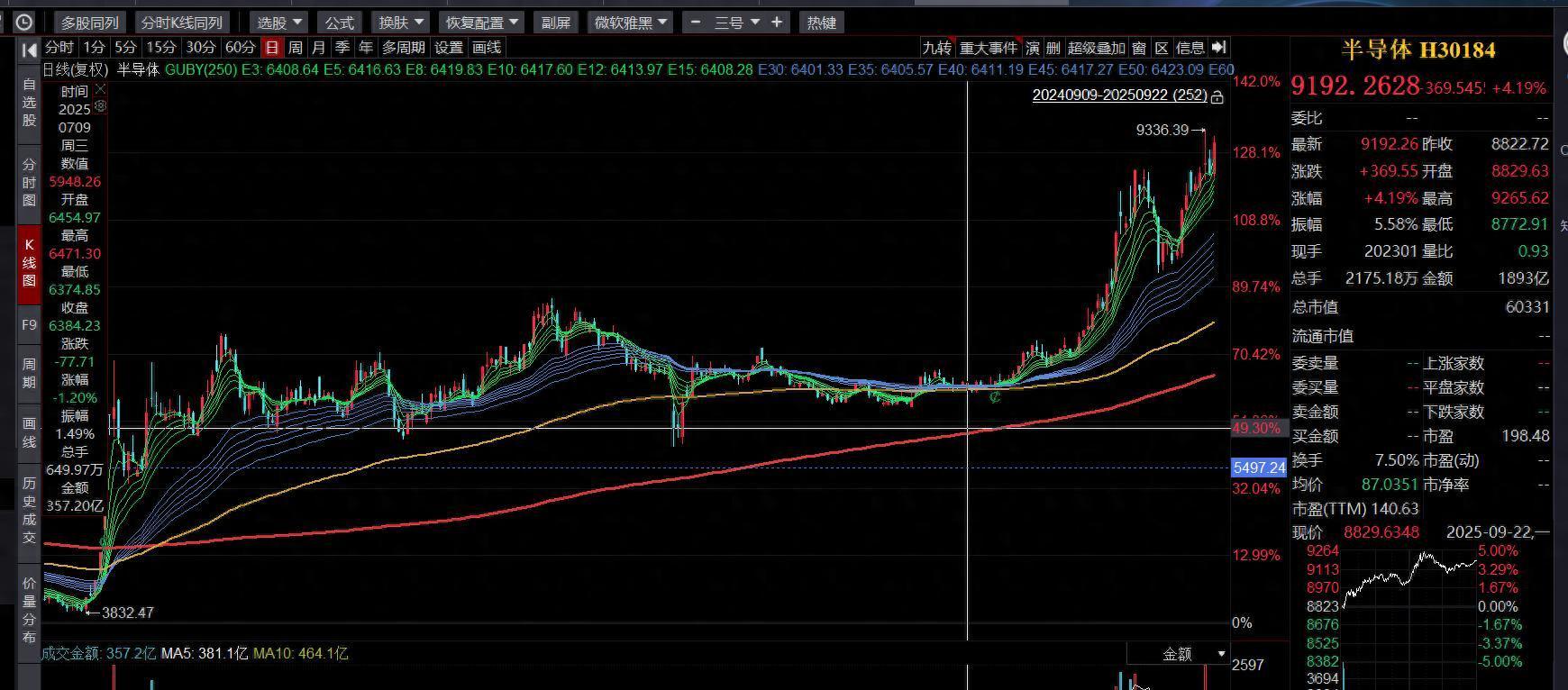Click the 多股同列 button

point(90,23)
